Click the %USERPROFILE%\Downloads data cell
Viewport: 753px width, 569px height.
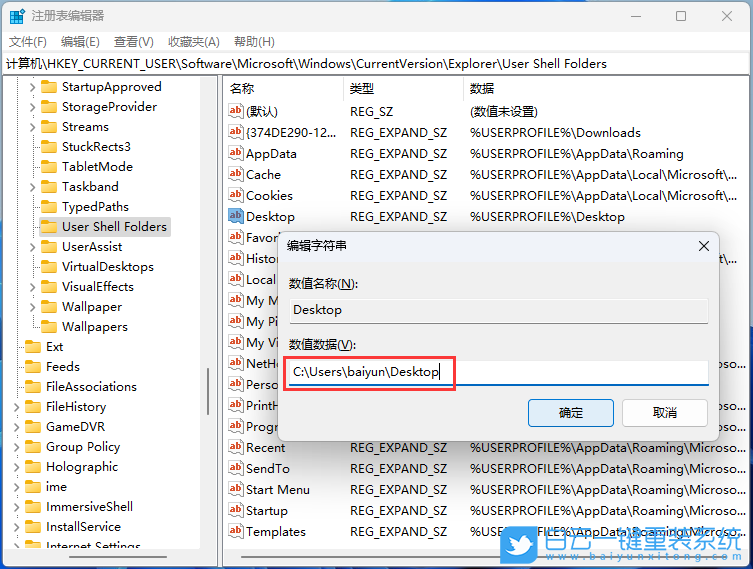pyautogui.click(x=555, y=133)
